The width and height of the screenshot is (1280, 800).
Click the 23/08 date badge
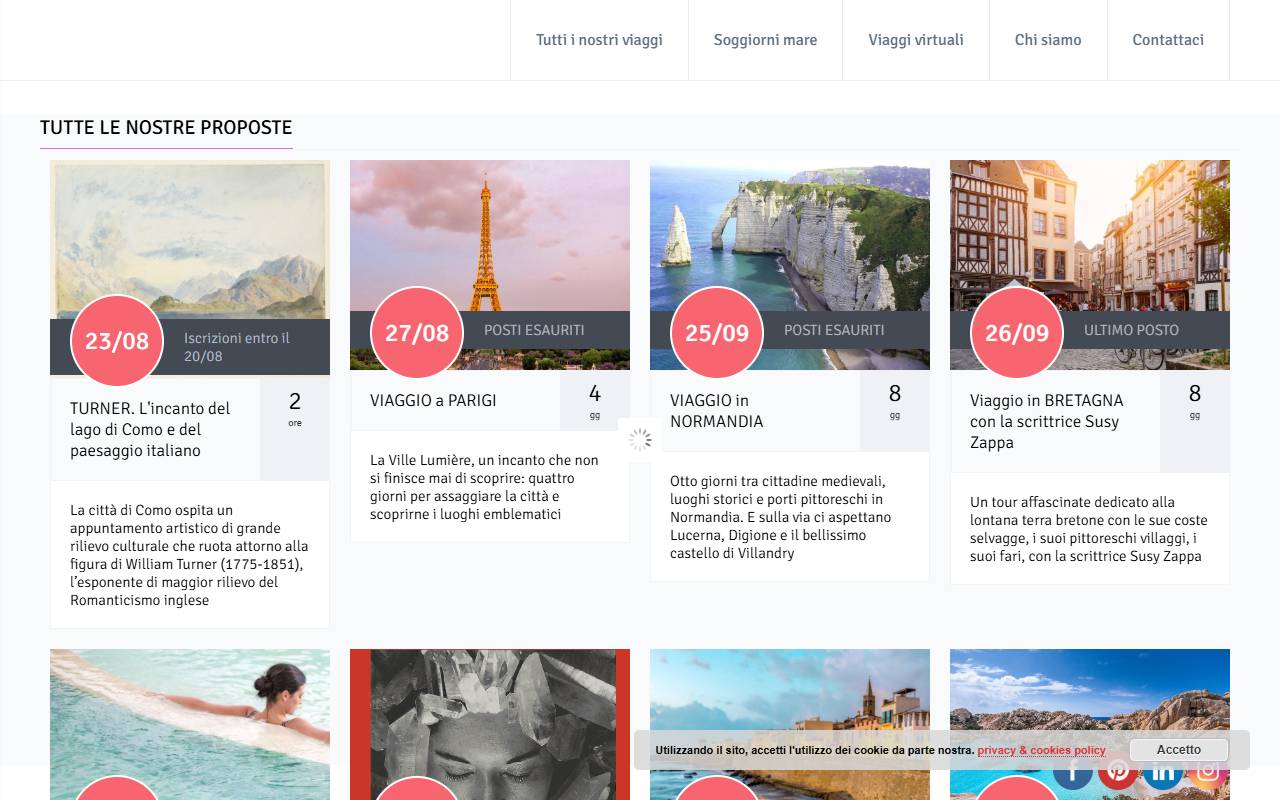[x=117, y=341]
